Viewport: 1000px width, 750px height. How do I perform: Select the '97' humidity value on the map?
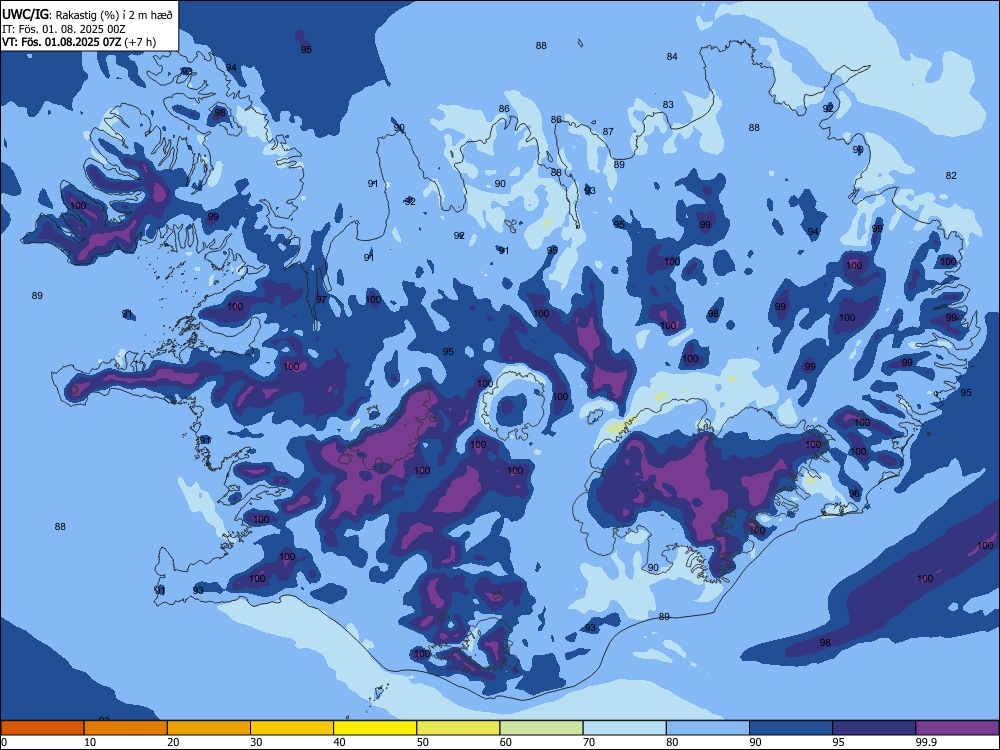(321, 300)
